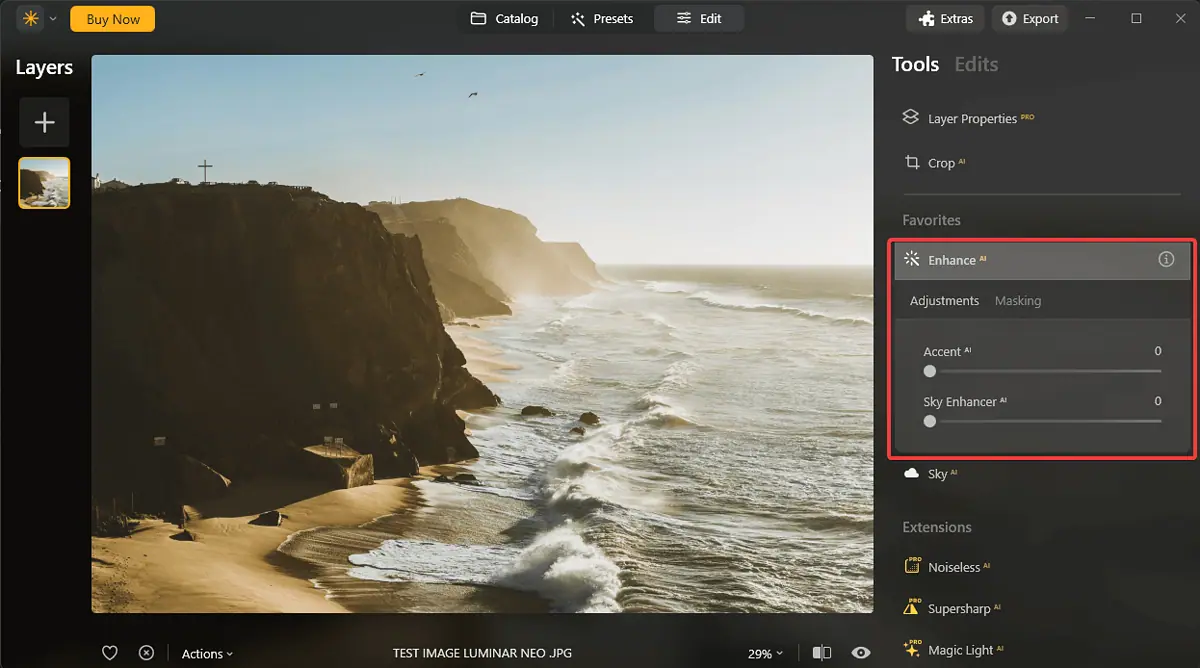Screen dimensions: 1200x668
Task: Switch to the Catalog tab
Action: (x=505, y=19)
